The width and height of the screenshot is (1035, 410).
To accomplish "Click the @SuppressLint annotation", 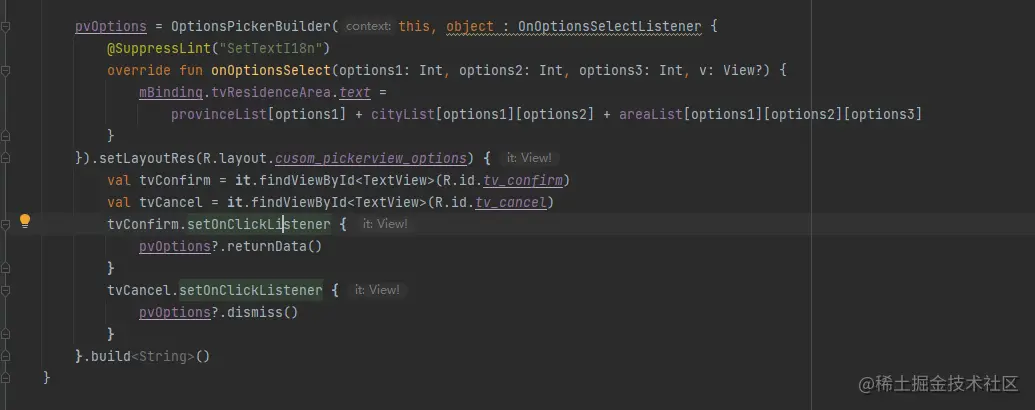I will pyautogui.click(x=159, y=48).
